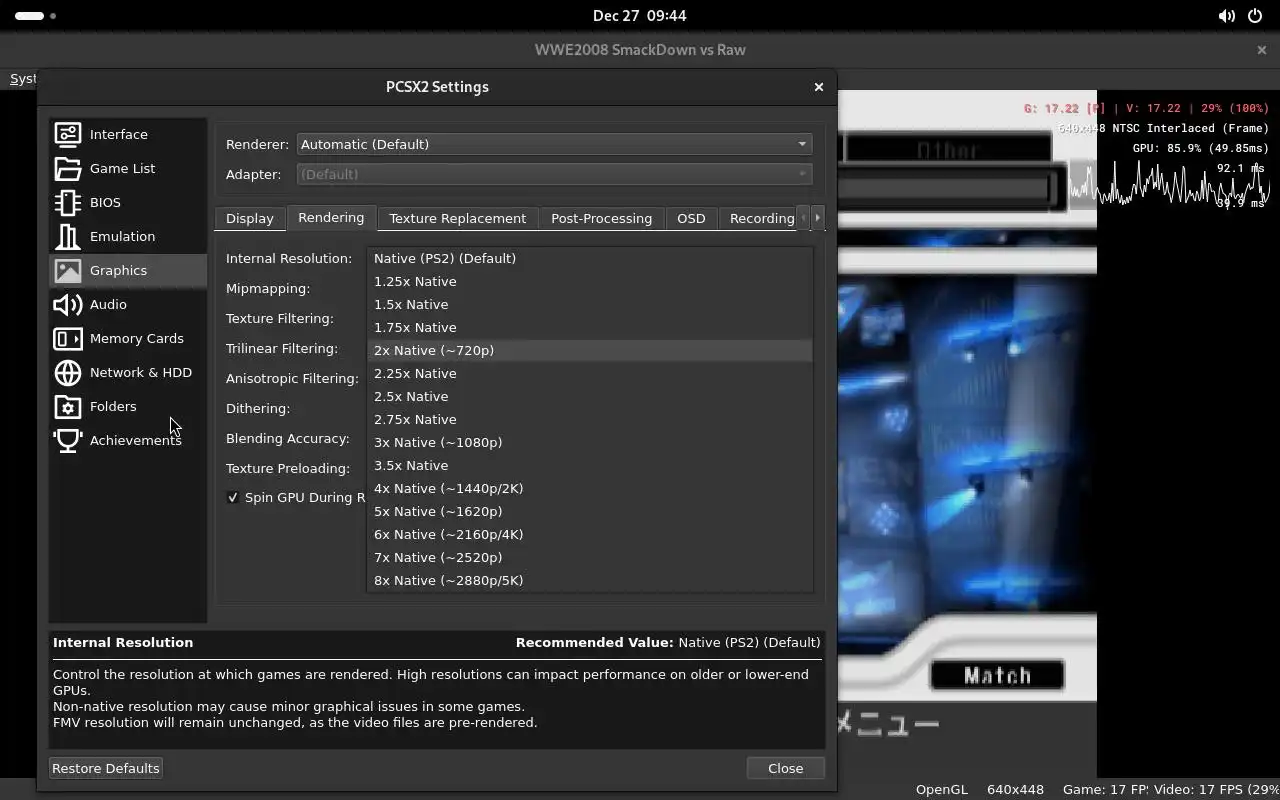Select 3.5x Native resolution
The image size is (1280, 800).
[590, 465]
